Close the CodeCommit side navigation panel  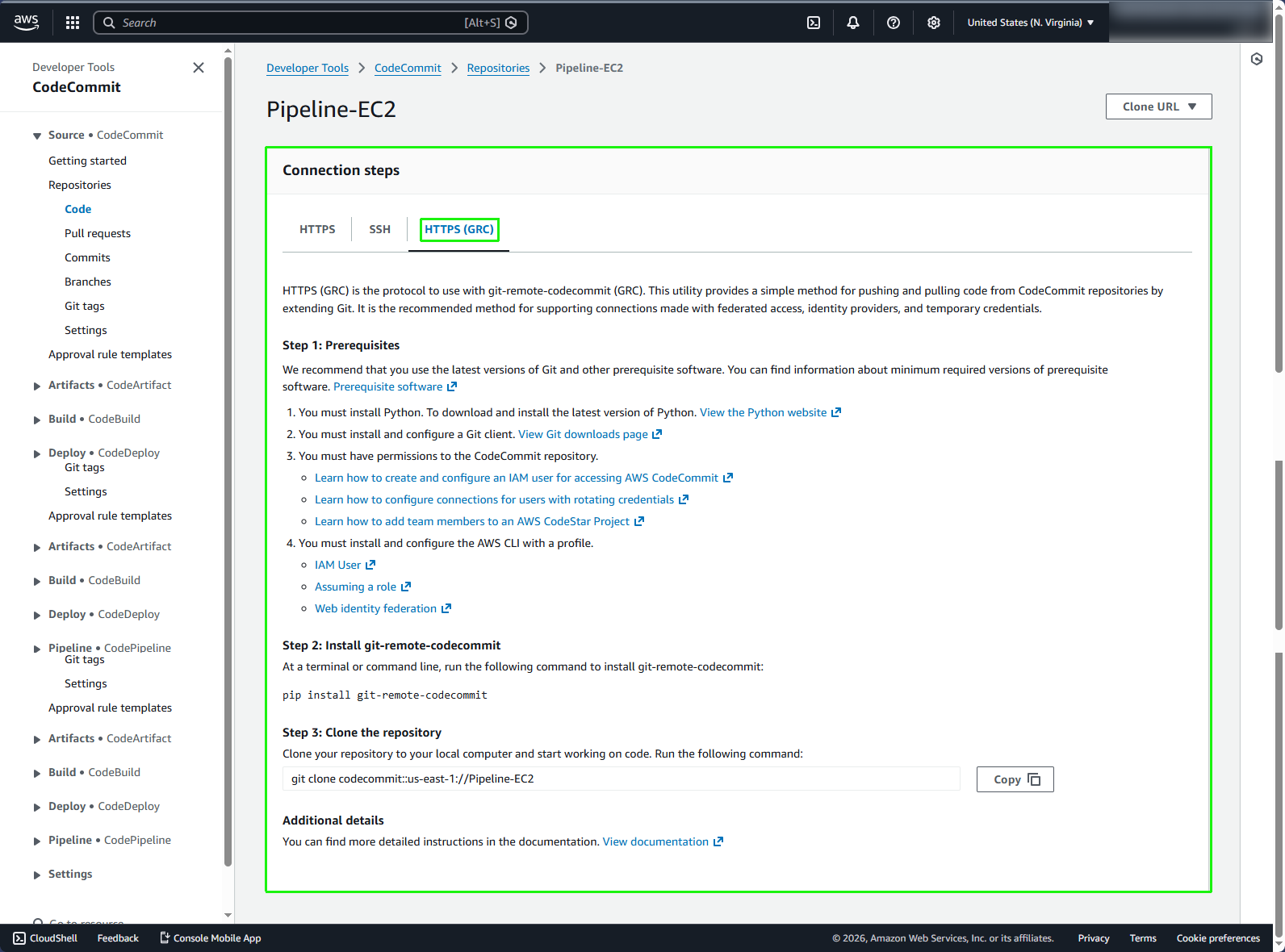pos(199,68)
